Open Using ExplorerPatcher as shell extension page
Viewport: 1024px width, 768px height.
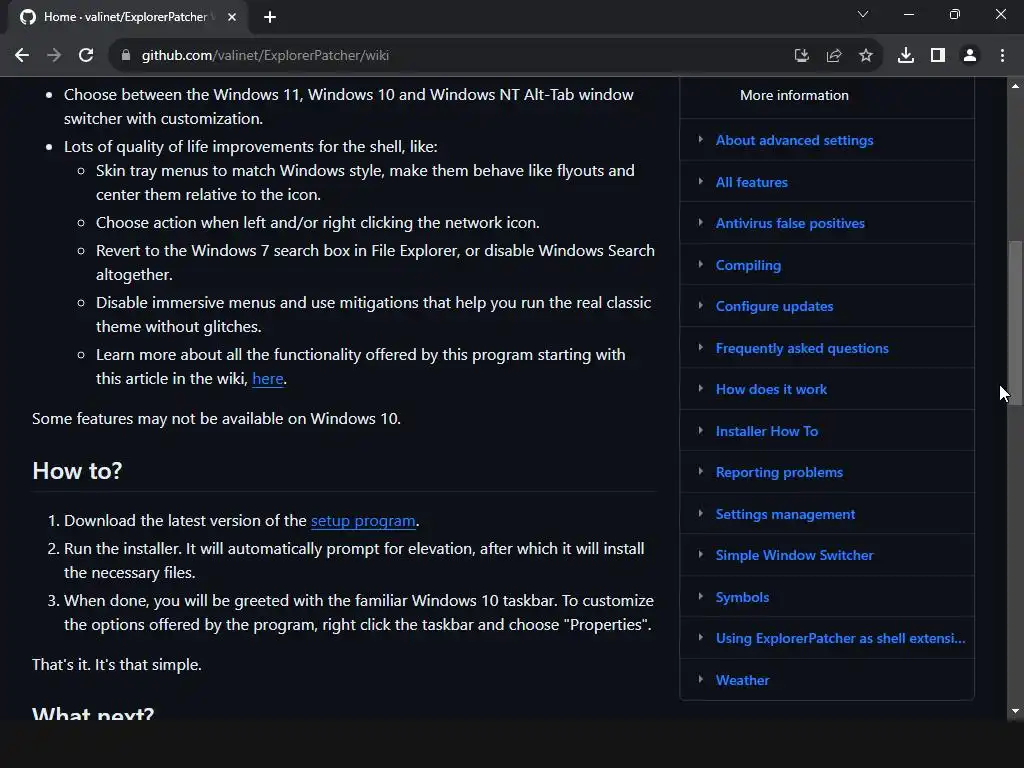pos(840,638)
